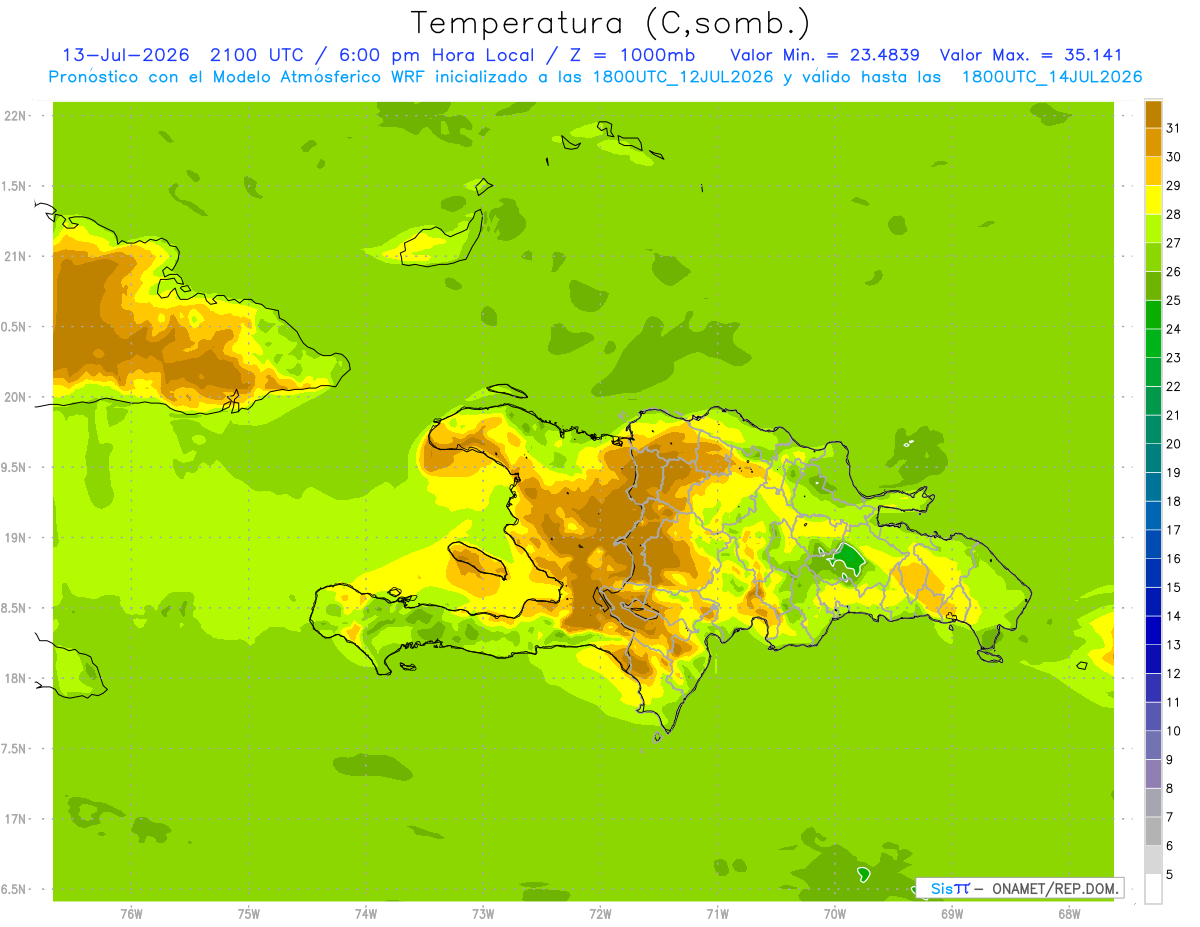Click colorbar label '31'
The height and width of the screenshot is (927, 1200).
coord(1174,129)
